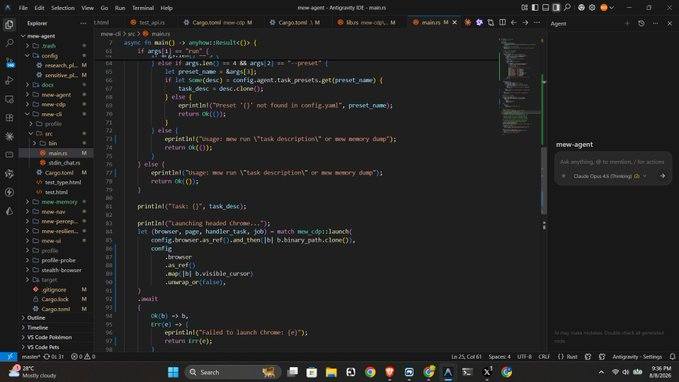Navigate forward with the right arrow

[525, 23]
